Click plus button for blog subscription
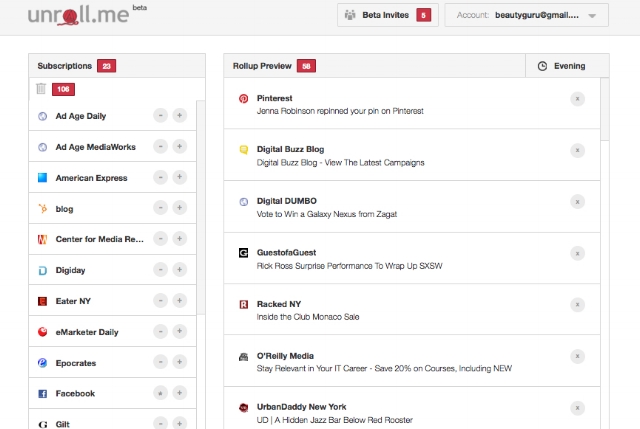Image resolution: width=640 pixels, height=429 pixels. click(179, 208)
